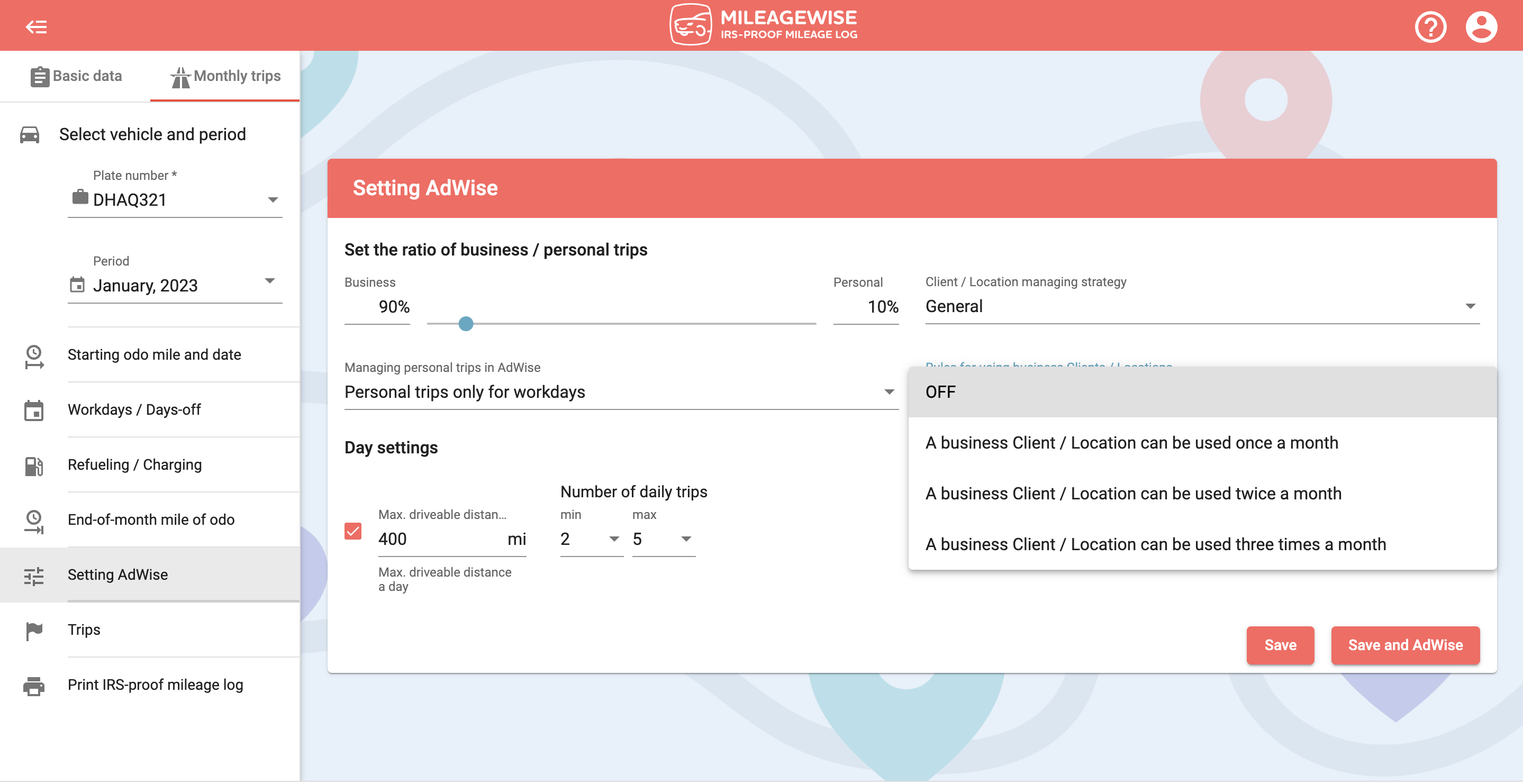Switch to Monthly trips tab
This screenshot has width=1523, height=784.
[225, 76]
